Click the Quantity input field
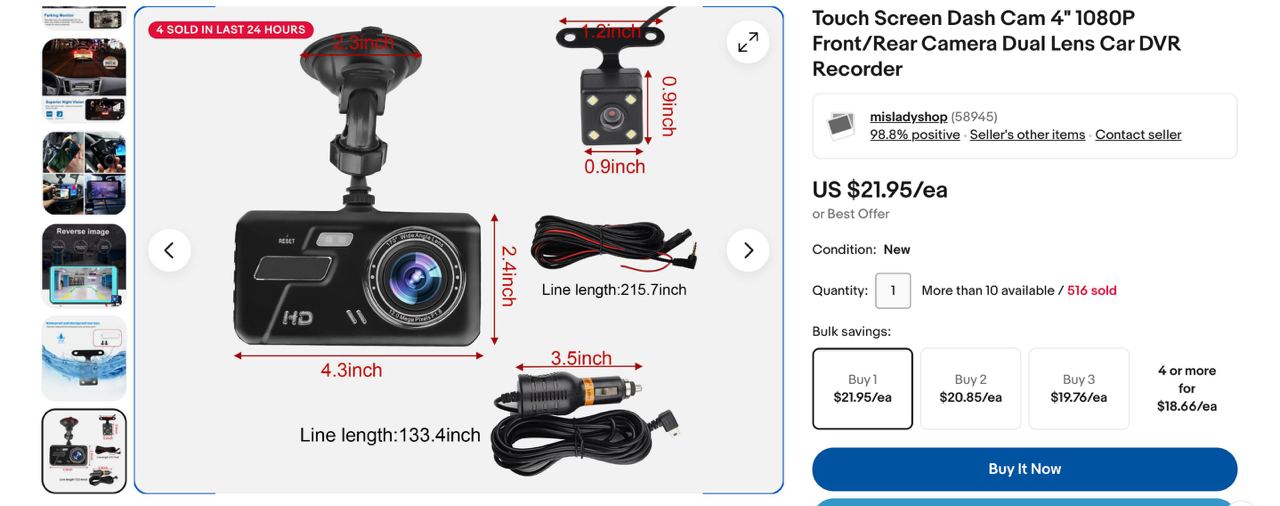1280x506 pixels. tap(893, 291)
